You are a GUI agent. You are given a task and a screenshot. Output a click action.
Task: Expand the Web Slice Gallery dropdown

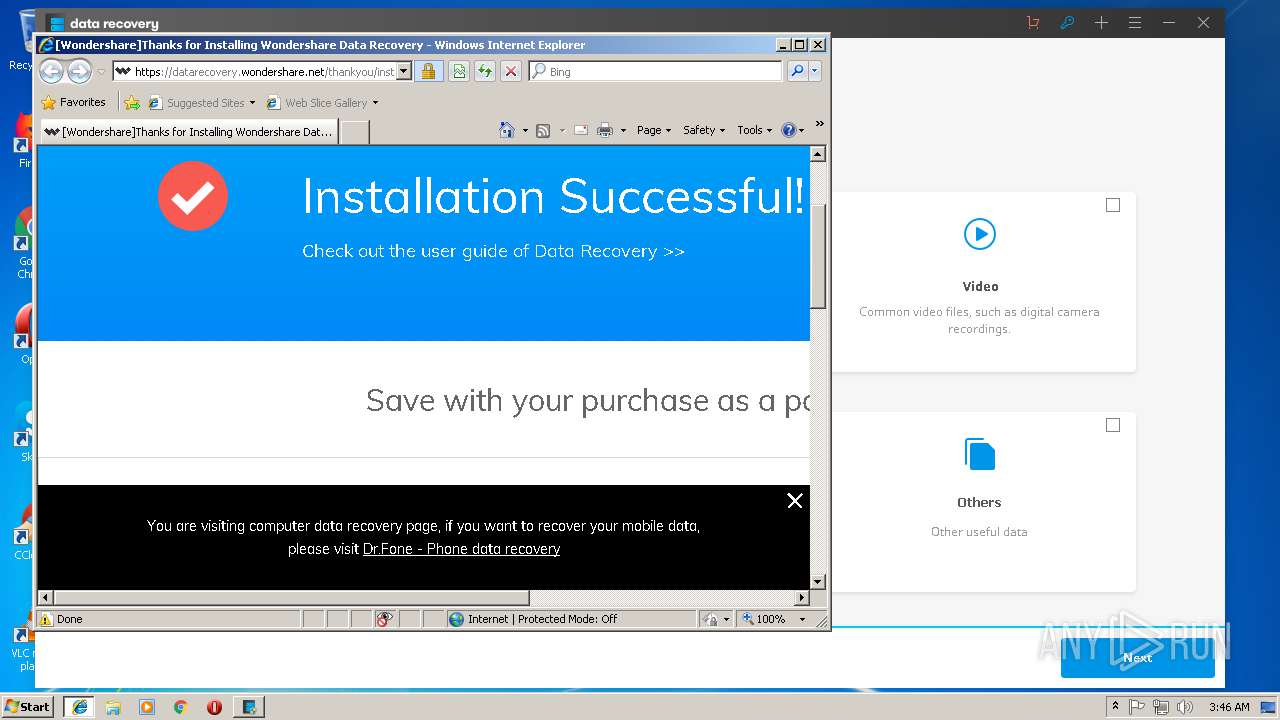375,103
